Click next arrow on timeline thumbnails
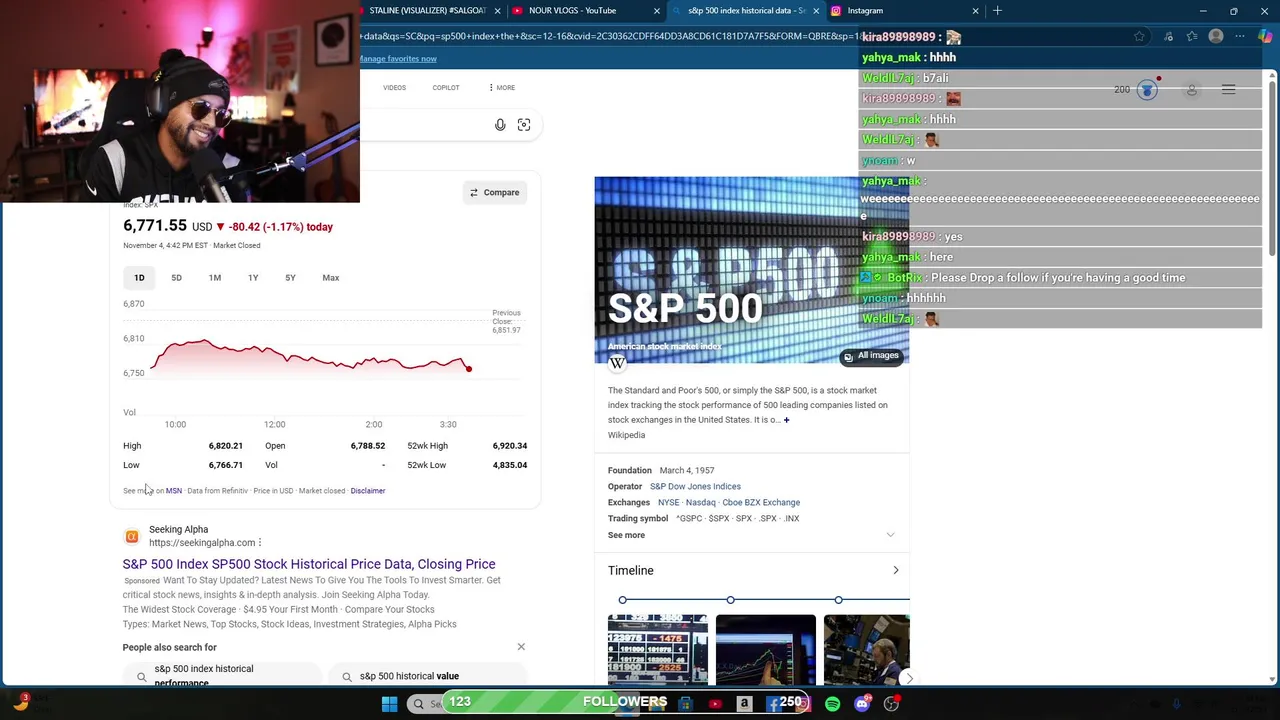 pyautogui.click(x=908, y=679)
